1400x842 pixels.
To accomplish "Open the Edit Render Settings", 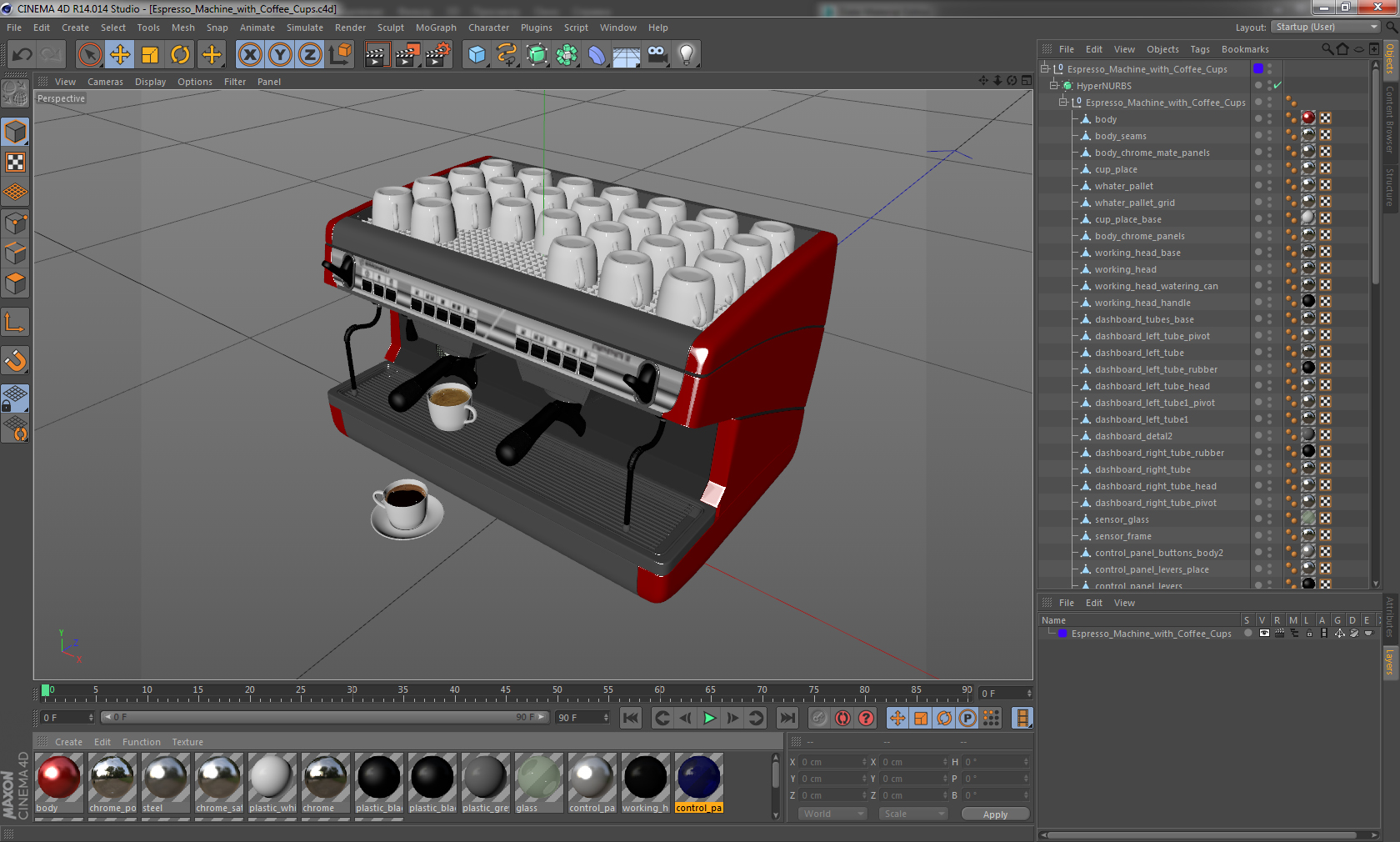I will pos(438,55).
